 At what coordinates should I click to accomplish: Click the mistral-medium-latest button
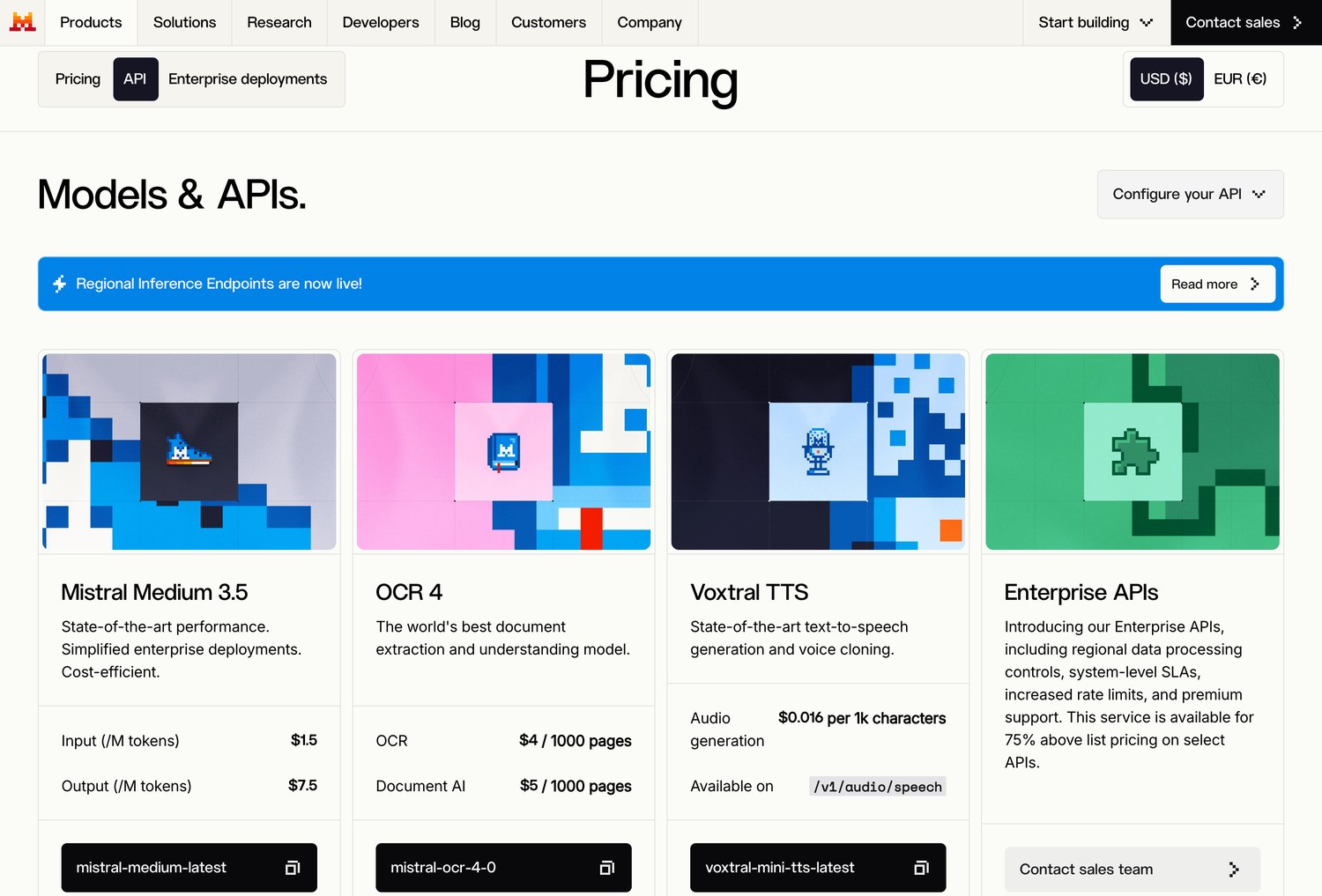point(189,868)
